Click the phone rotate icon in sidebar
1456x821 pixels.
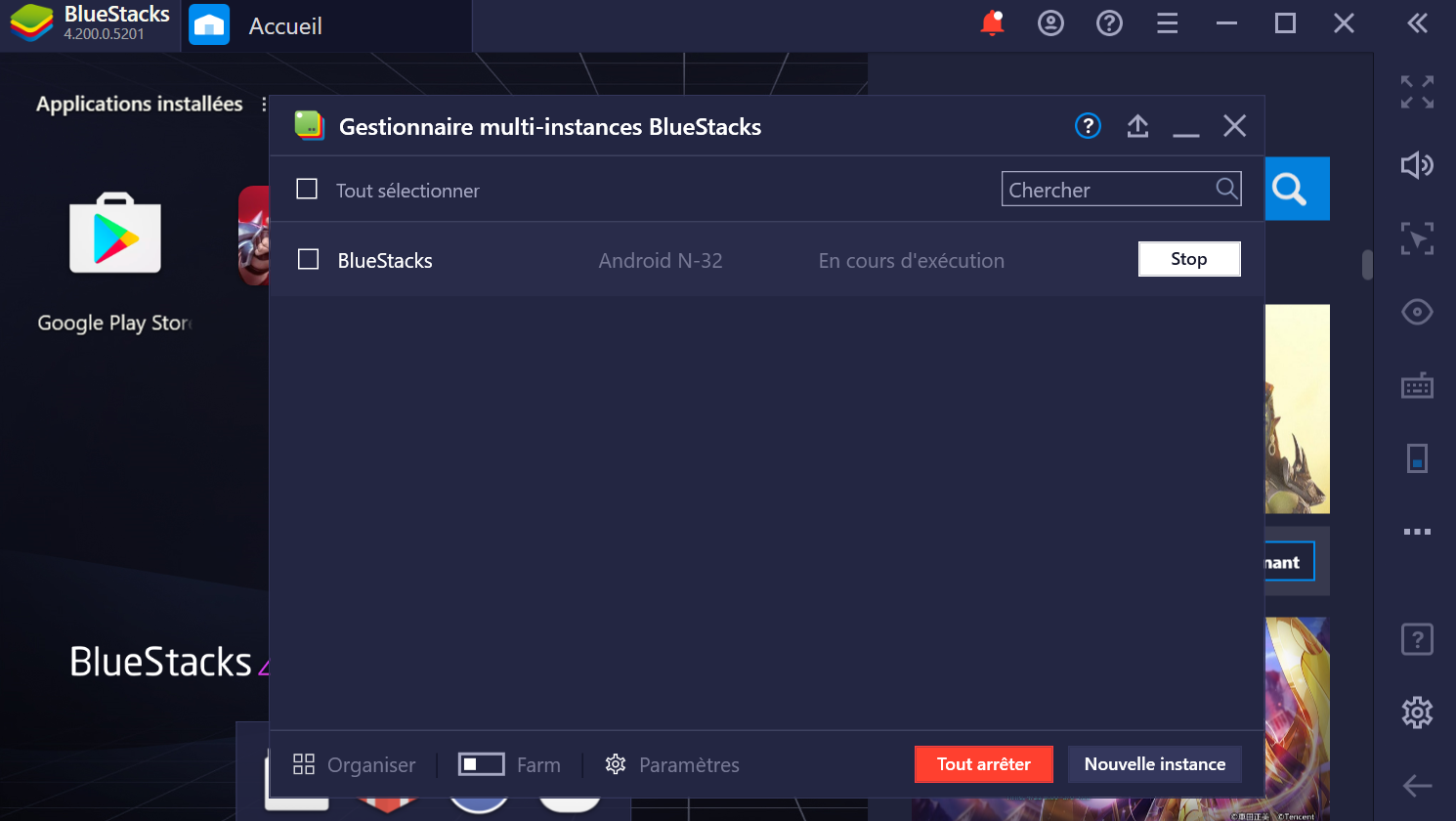(x=1417, y=458)
